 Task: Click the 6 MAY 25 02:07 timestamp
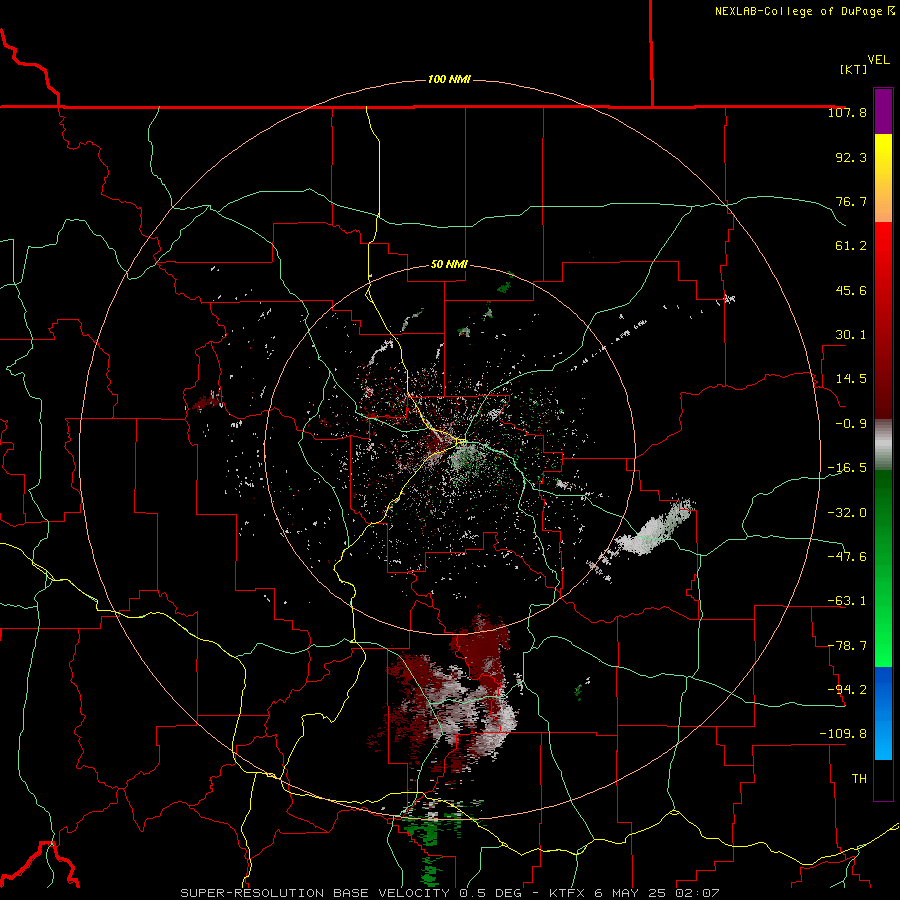tap(655, 893)
